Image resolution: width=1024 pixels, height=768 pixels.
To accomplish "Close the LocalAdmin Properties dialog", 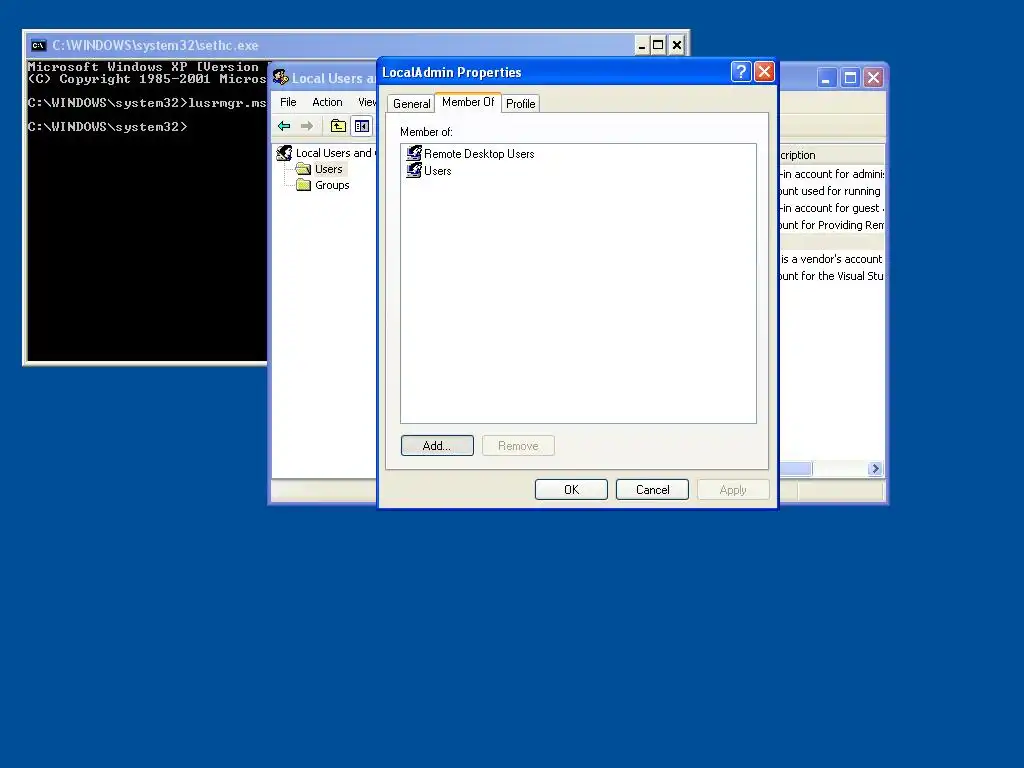I will [764, 71].
